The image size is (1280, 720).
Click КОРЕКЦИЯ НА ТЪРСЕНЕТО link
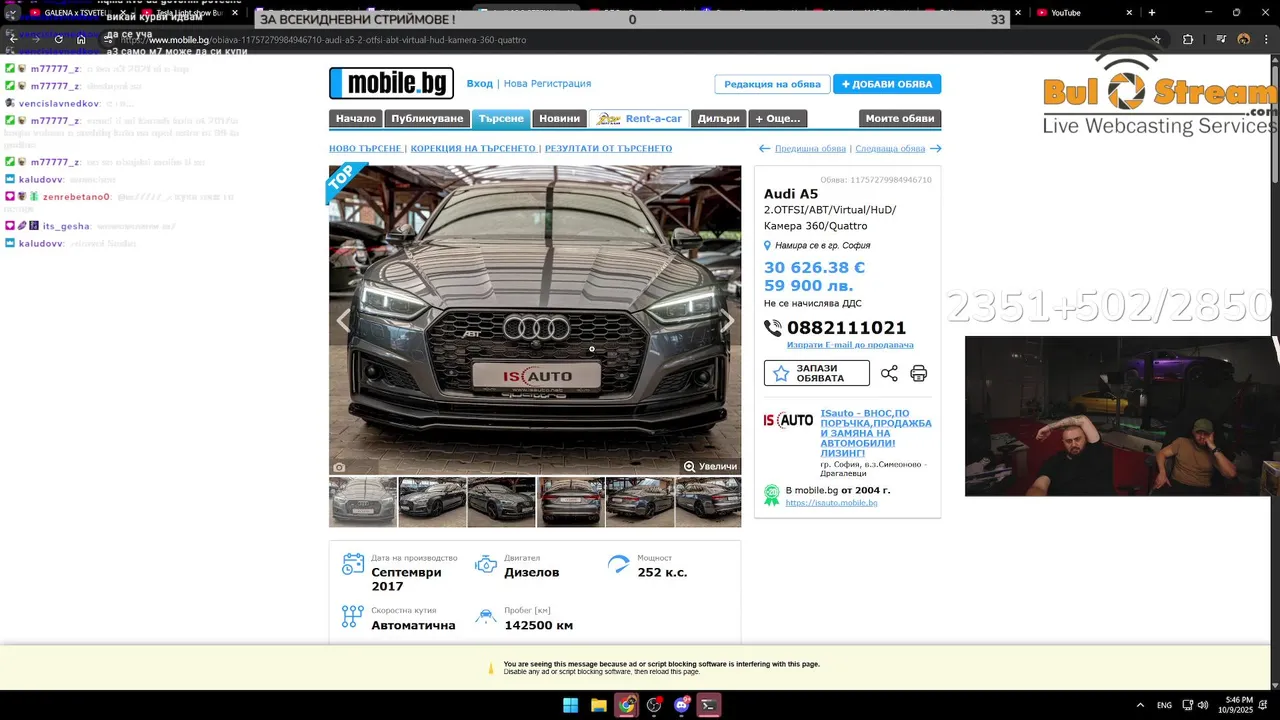[473, 148]
